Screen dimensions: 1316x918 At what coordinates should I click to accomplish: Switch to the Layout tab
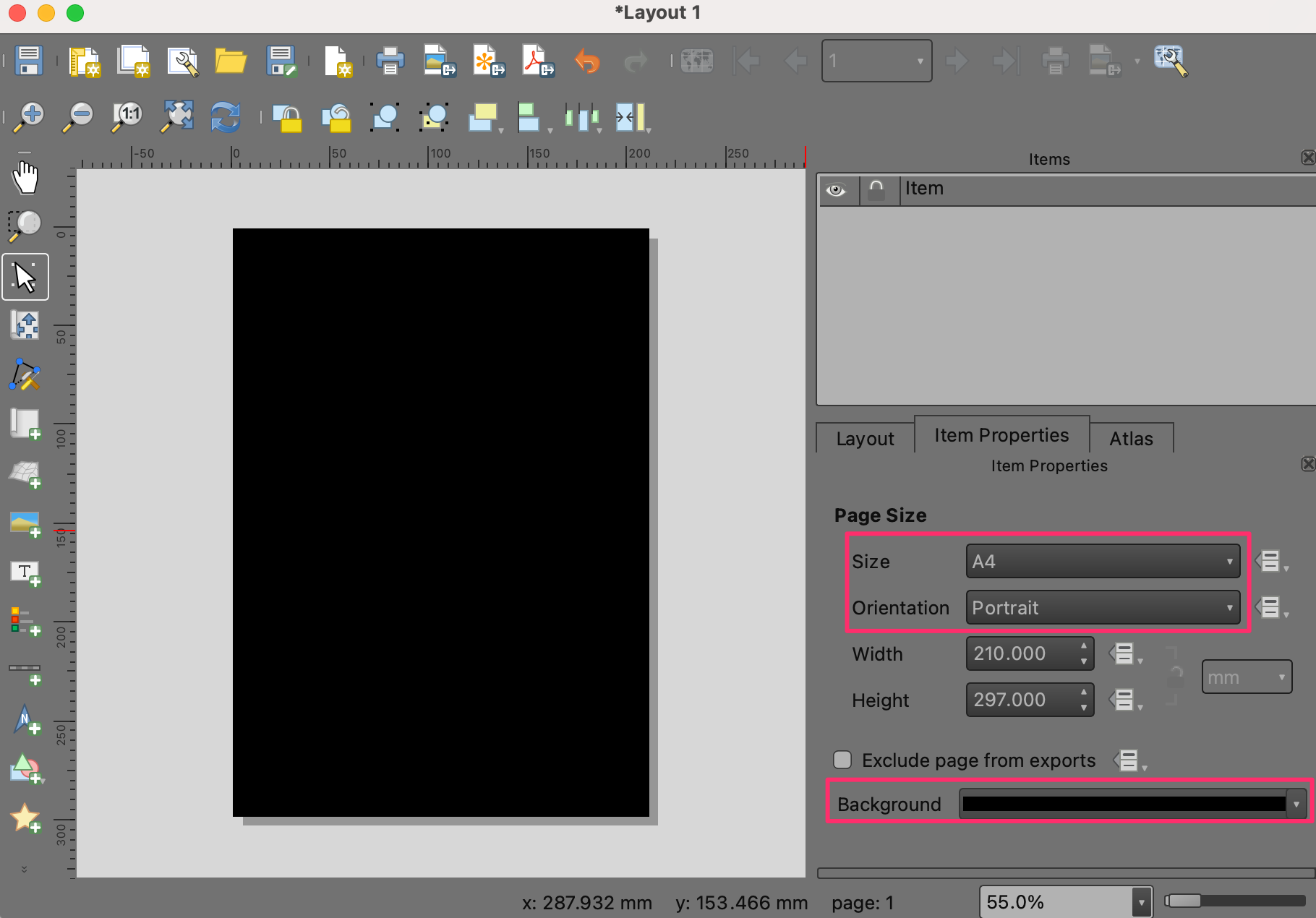pos(865,439)
